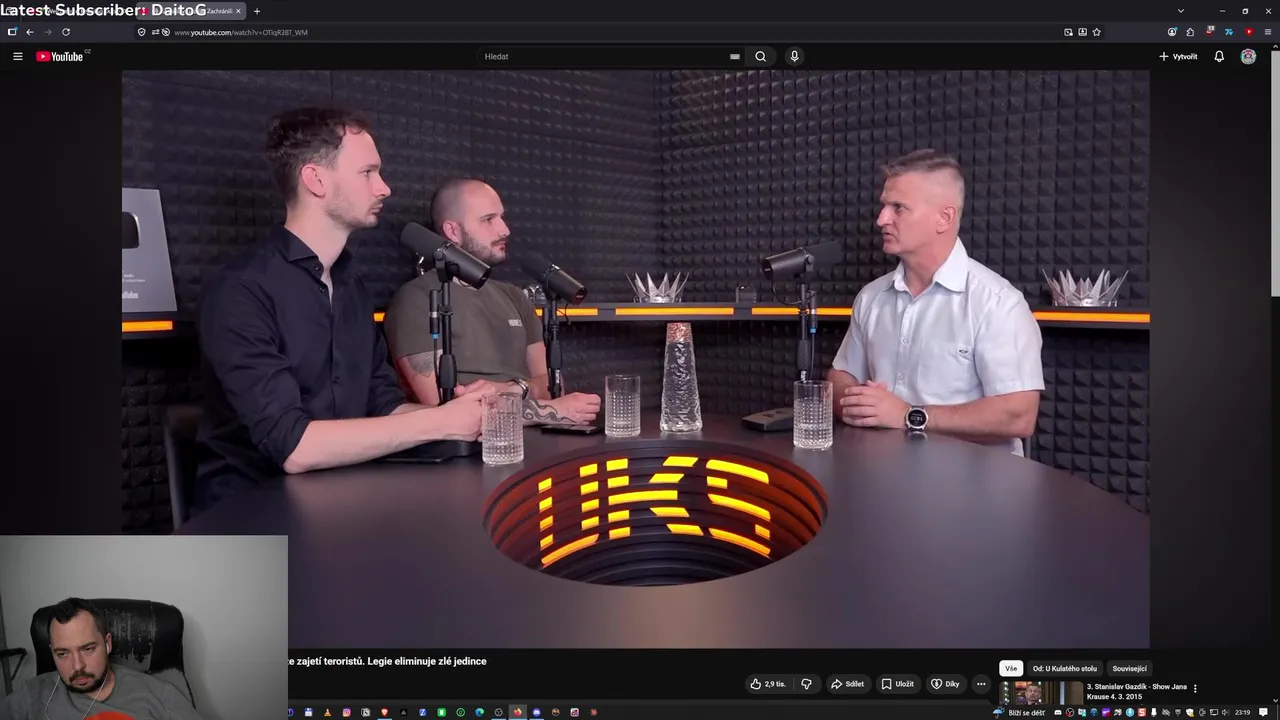Viewport: 1280px width, 720px height.
Task: Reload the page with the refresh icon
Action: pyautogui.click(x=66, y=32)
